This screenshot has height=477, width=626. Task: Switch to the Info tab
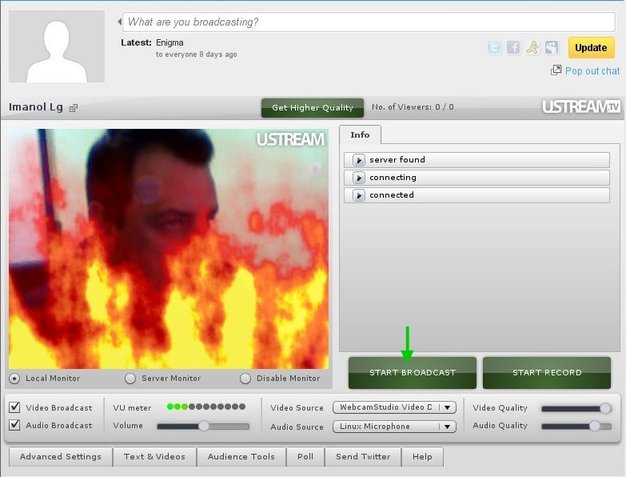point(360,135)
